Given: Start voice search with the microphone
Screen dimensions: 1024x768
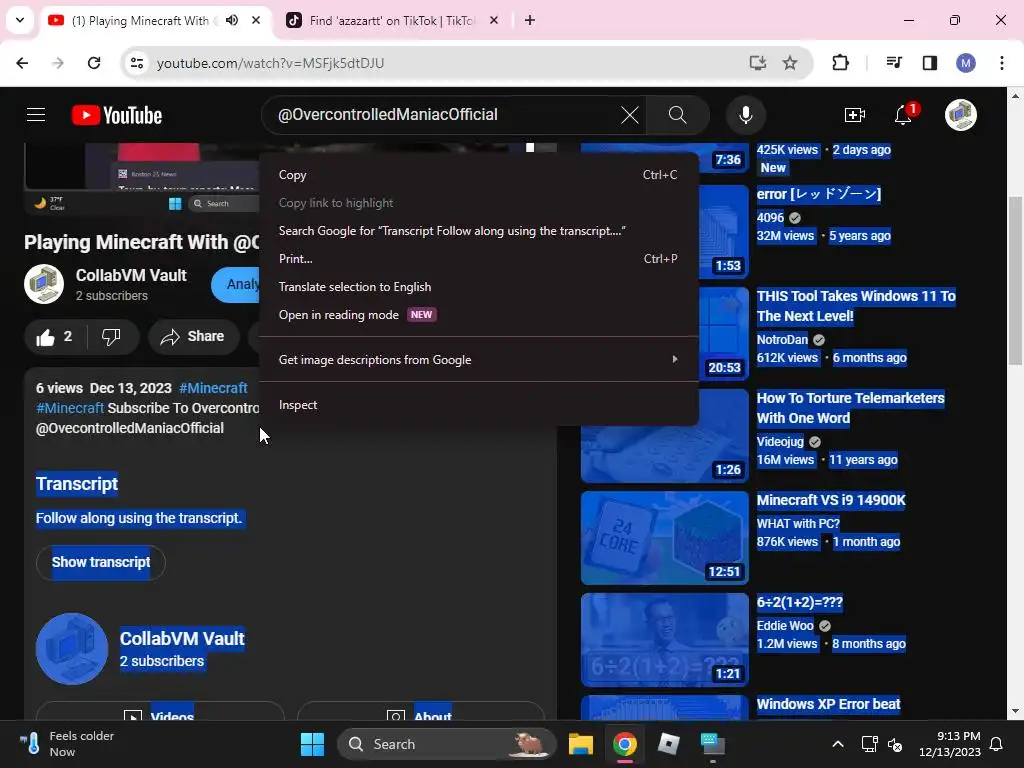Looking at the screenshot, I should (x=745, y=115).
